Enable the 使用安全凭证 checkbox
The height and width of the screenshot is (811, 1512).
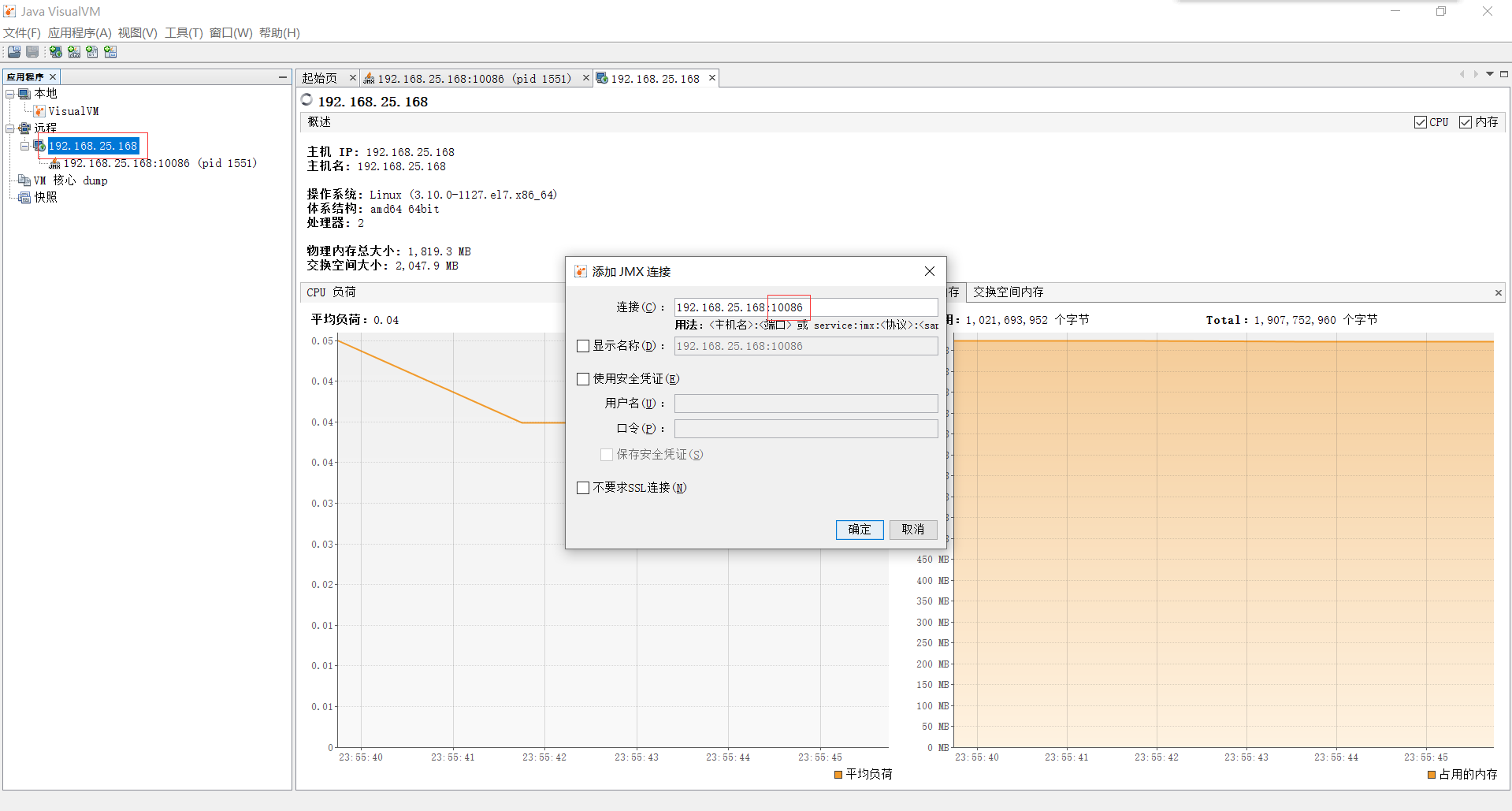(x=583, y=379)
